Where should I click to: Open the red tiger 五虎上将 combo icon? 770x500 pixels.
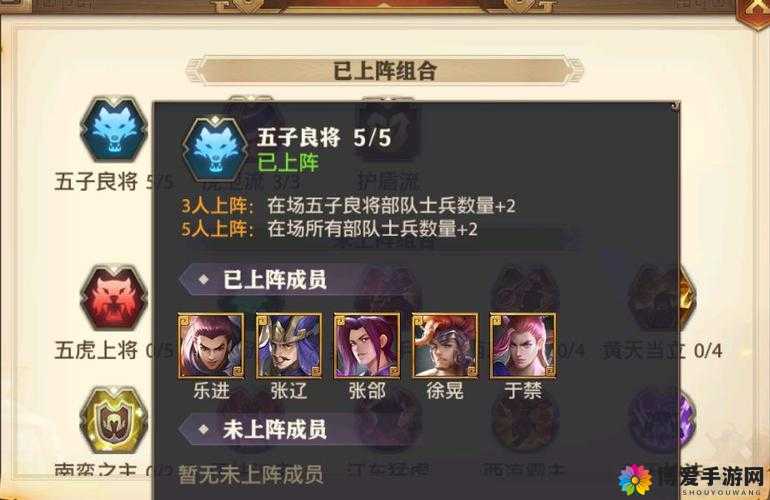coord(114,298)
